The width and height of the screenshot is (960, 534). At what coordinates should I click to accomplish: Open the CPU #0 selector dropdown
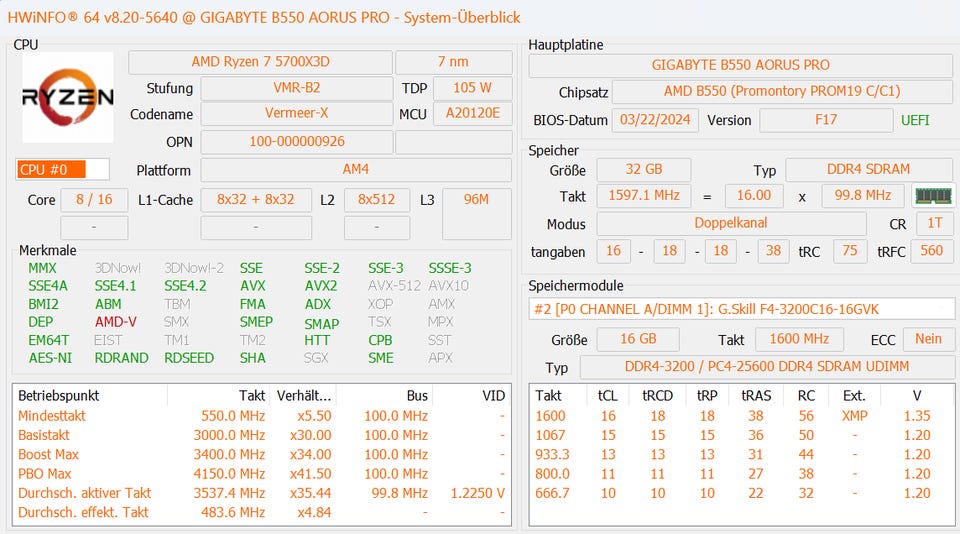[62, 170]
